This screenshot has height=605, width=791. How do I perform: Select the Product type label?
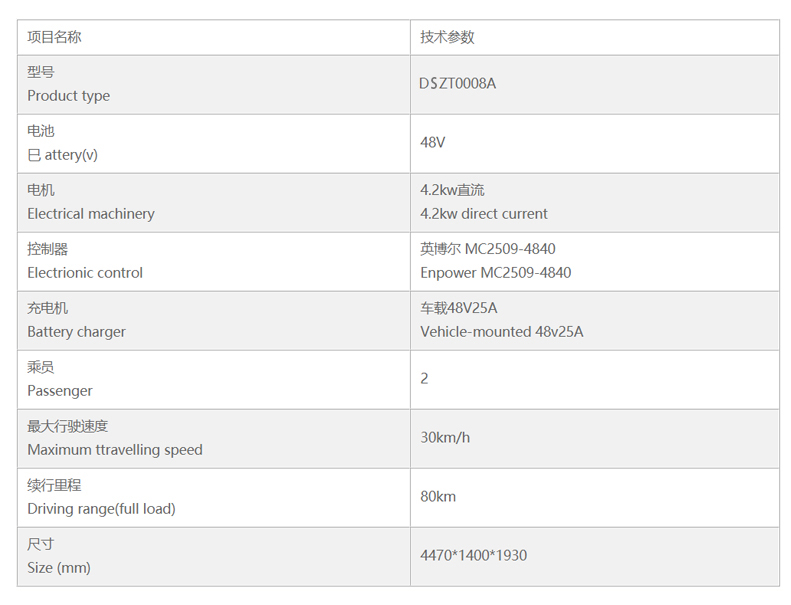[68, 96]
